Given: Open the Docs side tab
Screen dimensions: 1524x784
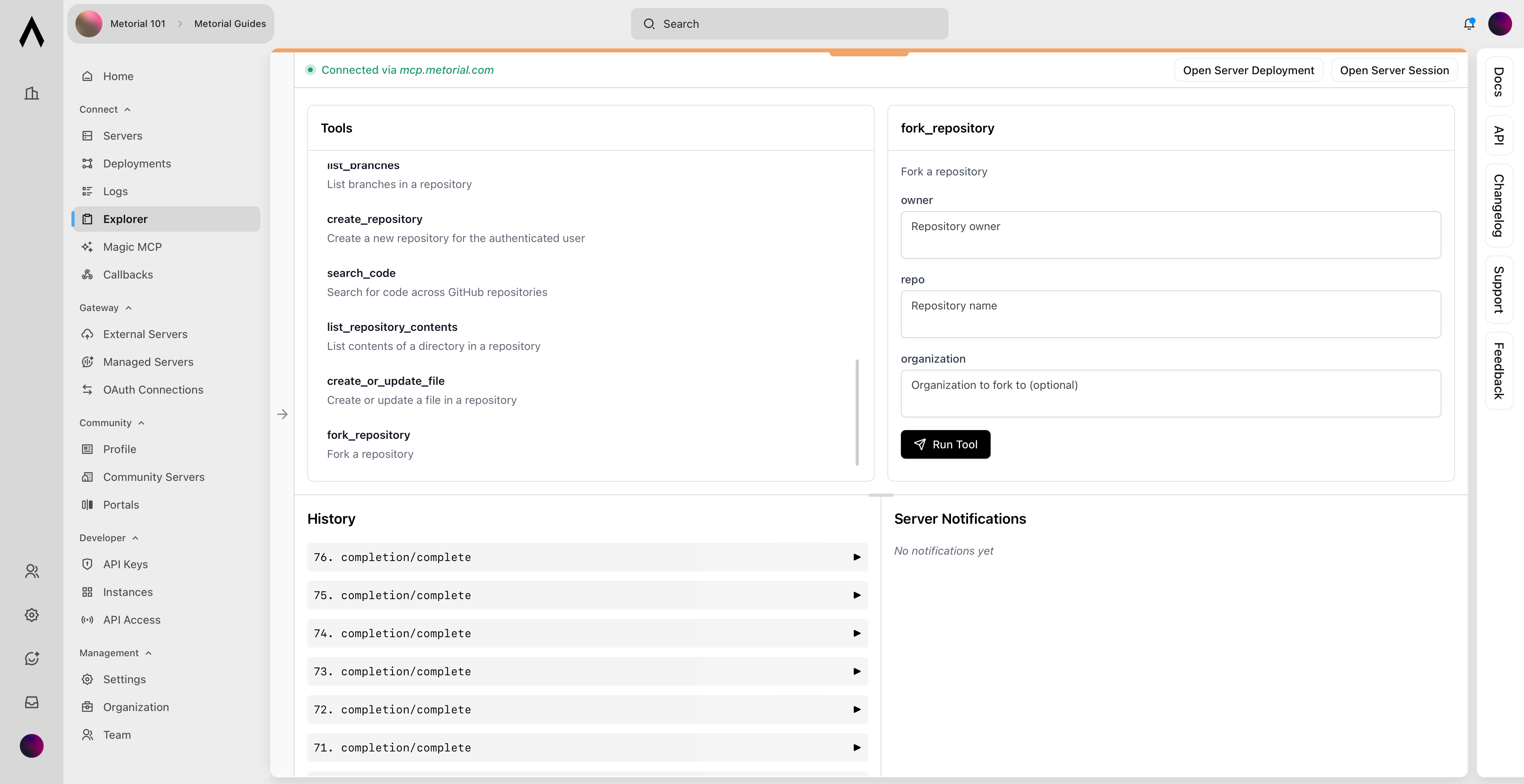Looking at the screenshot, I should click(x=1499, y=82).
